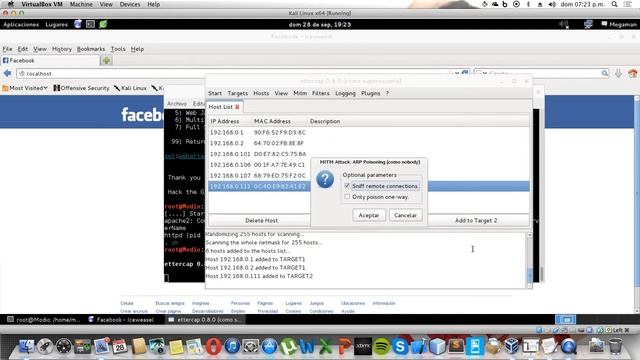This screenshot has width=640, height=360.
Task: Close the Host List tab
Action: point(237,107)
